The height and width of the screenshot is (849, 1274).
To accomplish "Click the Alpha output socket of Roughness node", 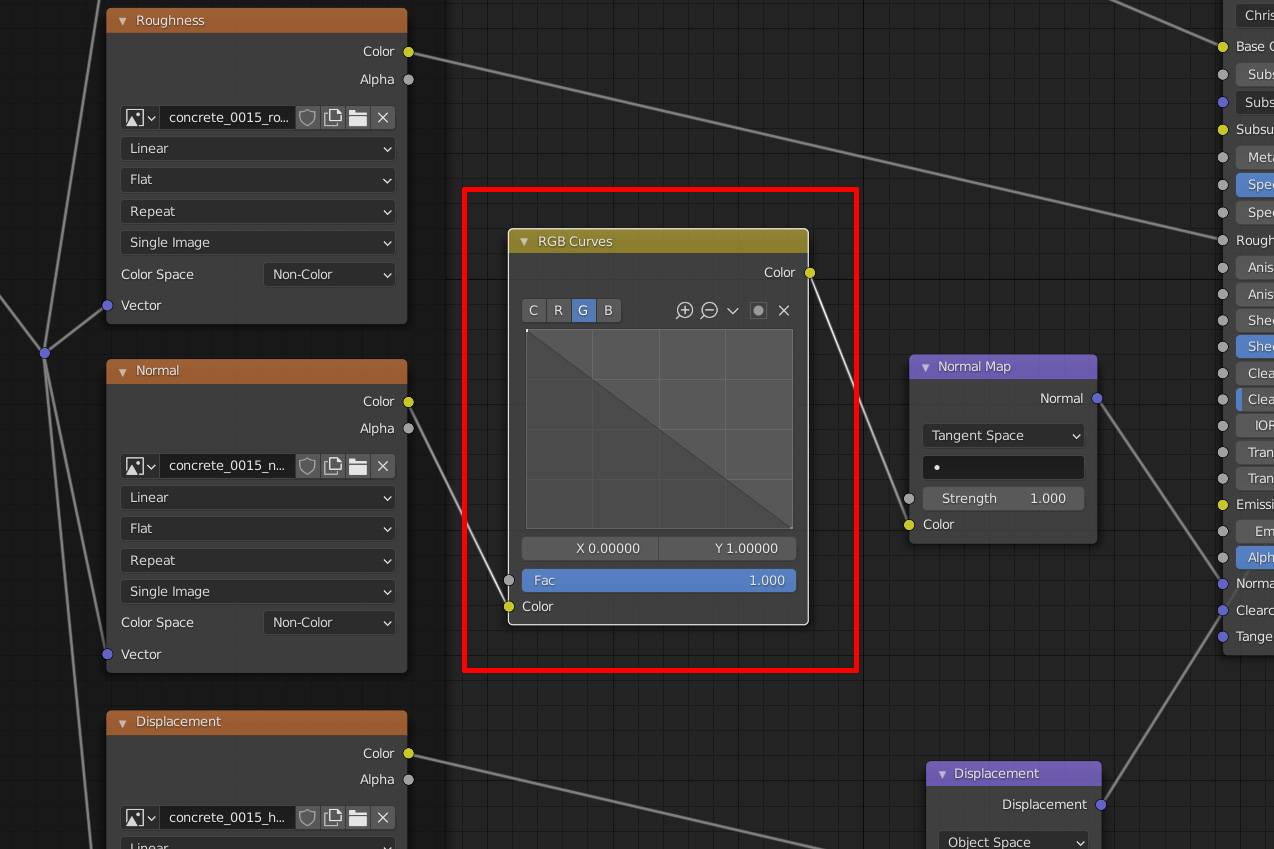I will pos(408,80).
